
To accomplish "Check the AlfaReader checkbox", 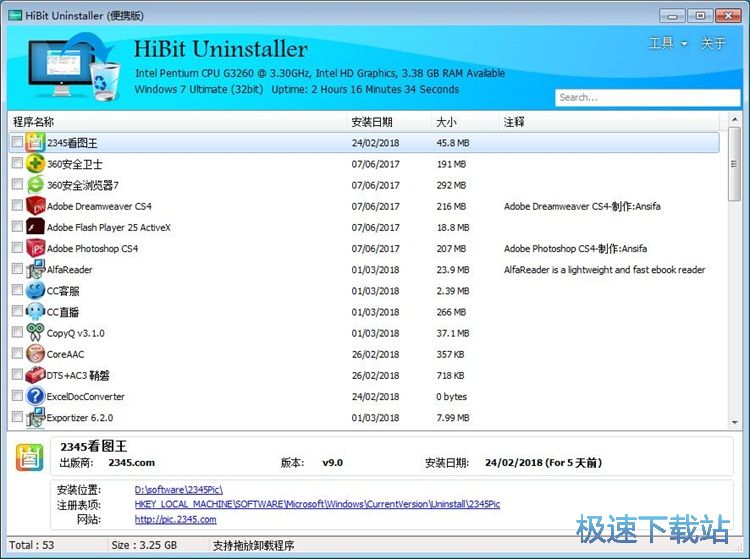I will click(17, 268).
